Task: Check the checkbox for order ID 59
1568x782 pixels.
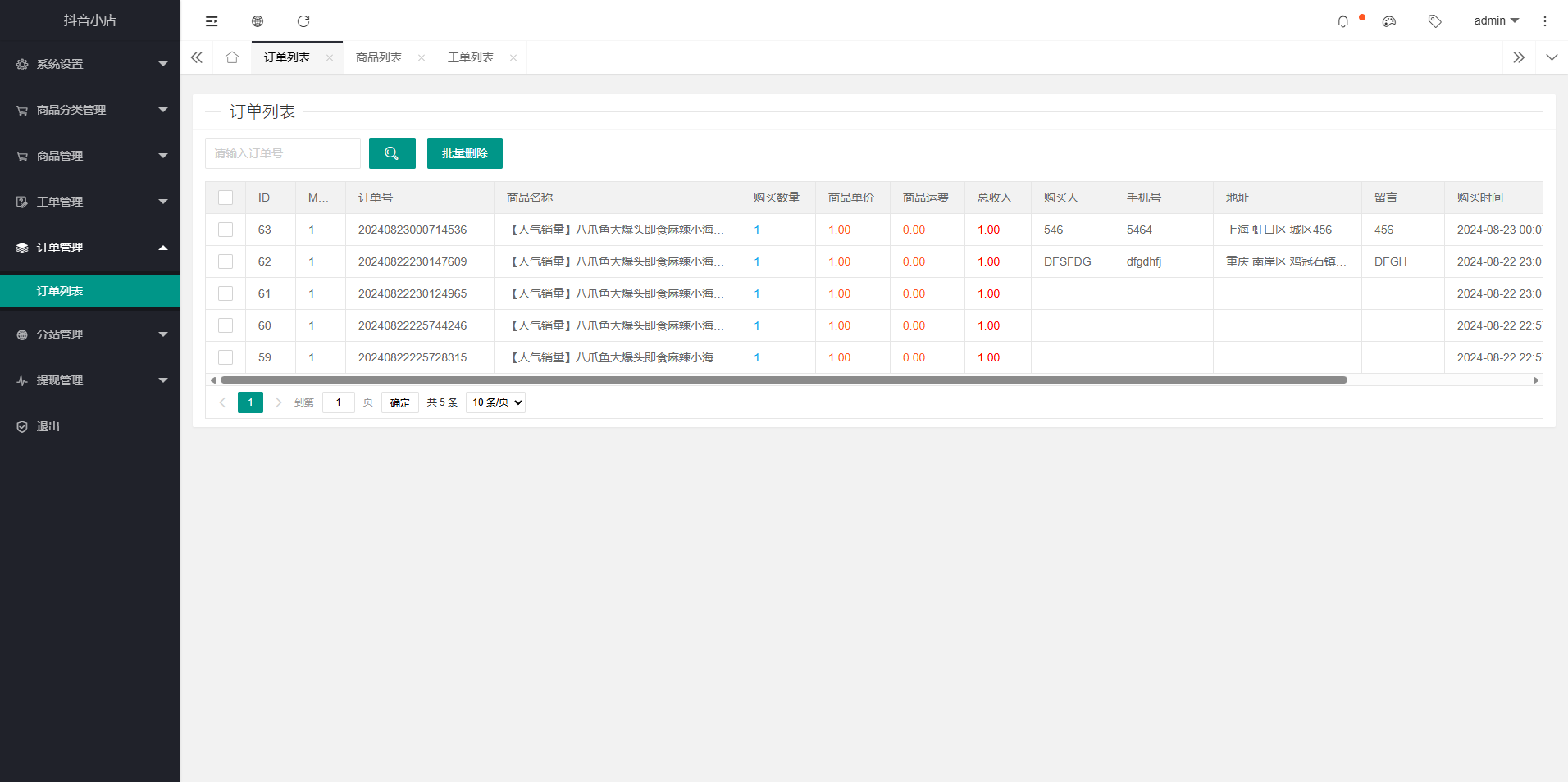Action: (x=226, y=357)
